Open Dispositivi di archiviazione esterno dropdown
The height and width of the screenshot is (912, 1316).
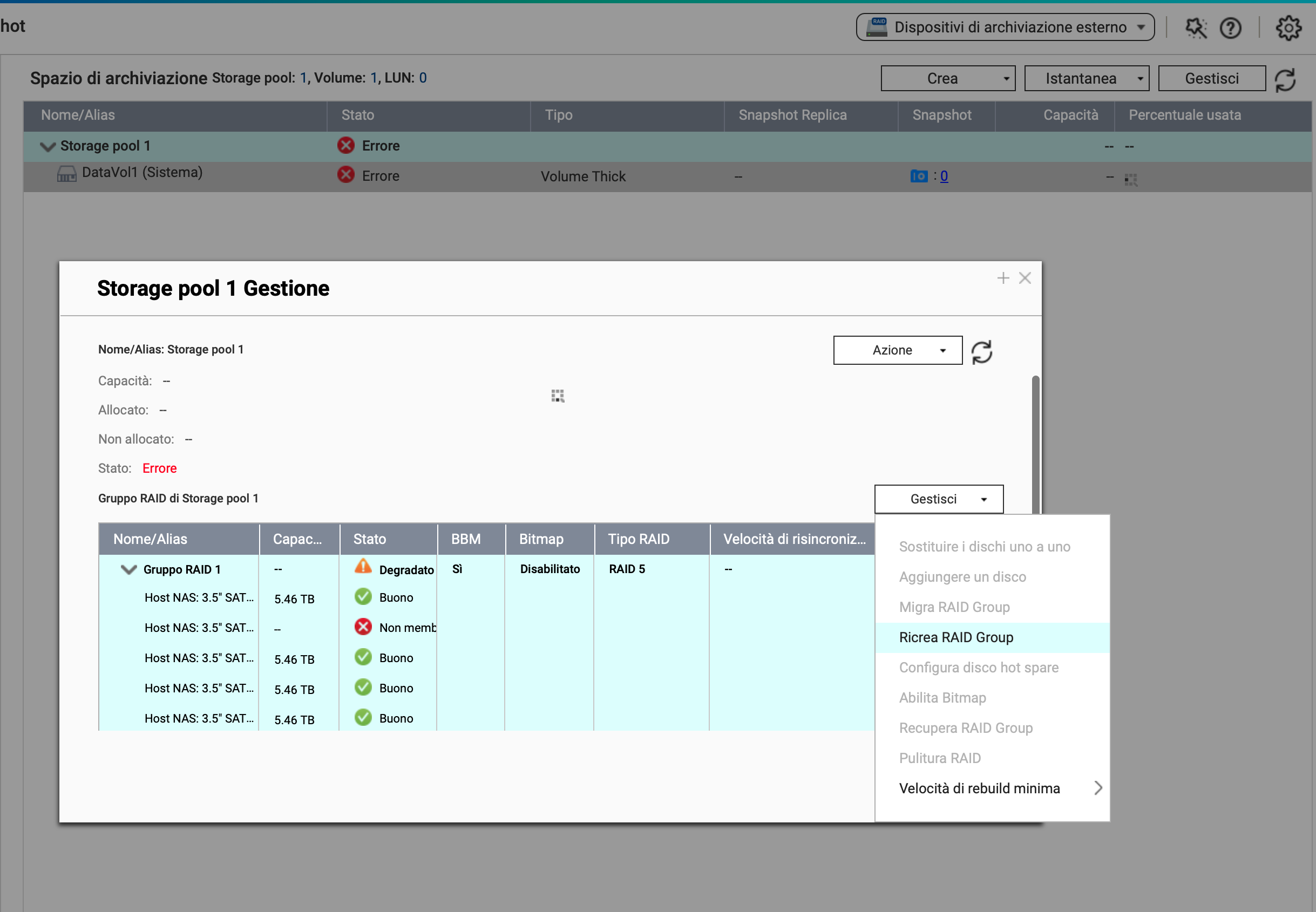pyautogui.click(x=1005, y=28)
